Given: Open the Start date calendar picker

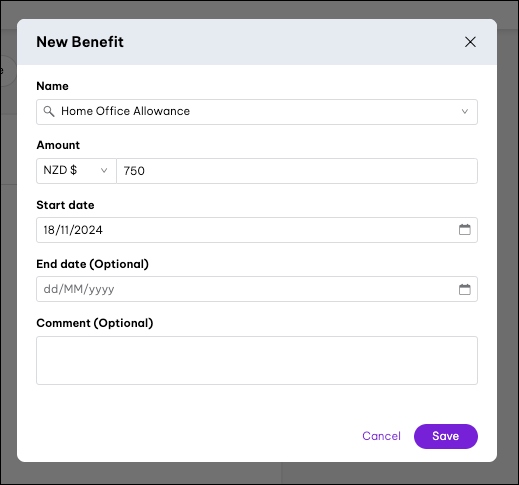Looking at the screenshot, I should pos(465,230).
